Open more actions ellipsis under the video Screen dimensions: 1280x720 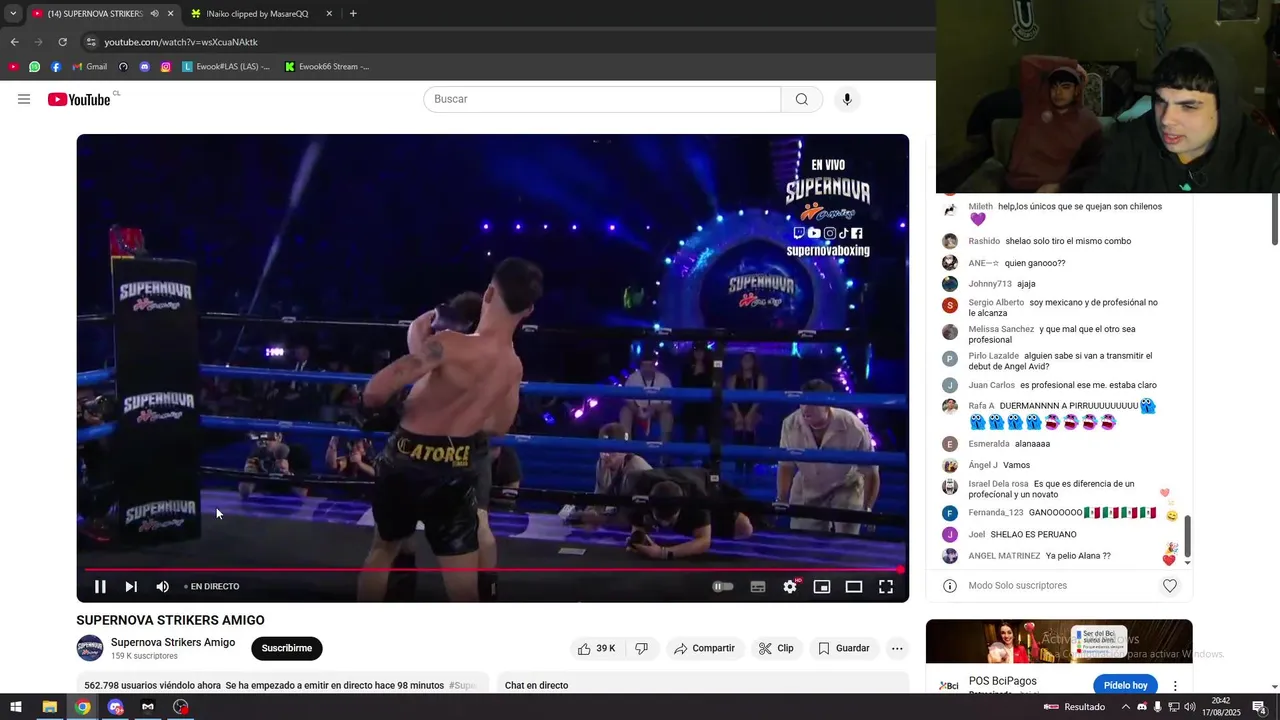pos(897,648)
